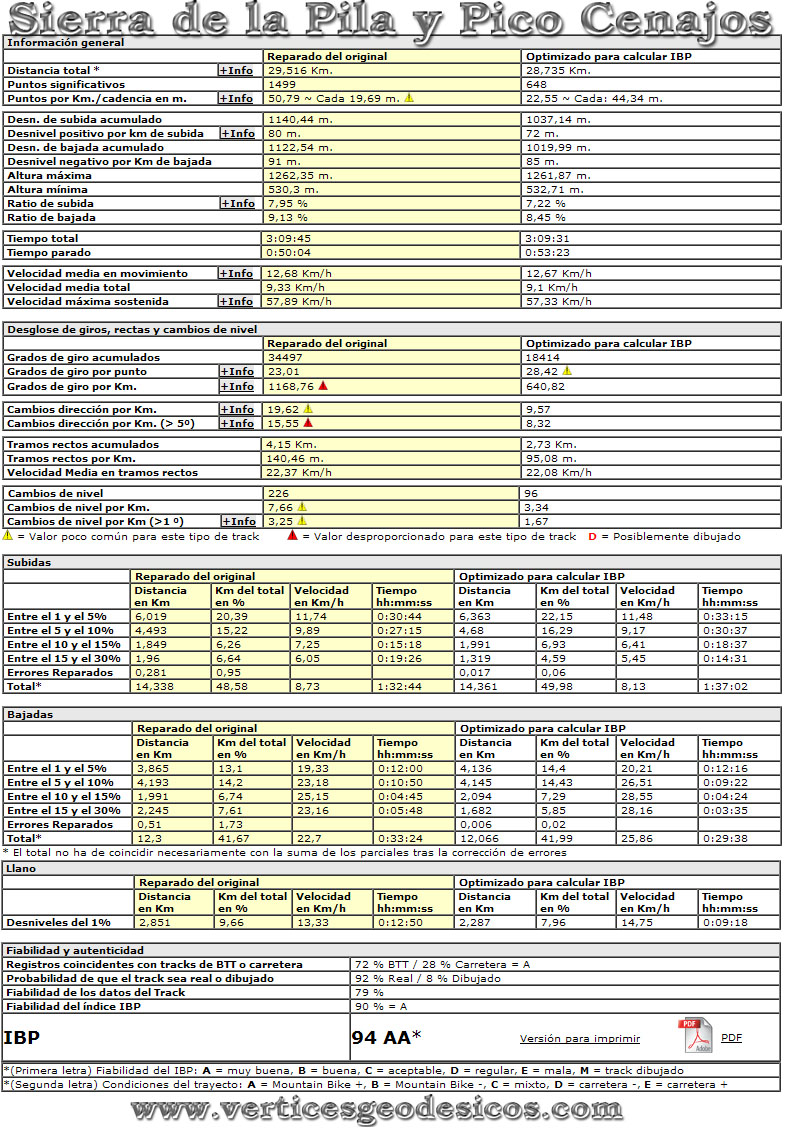Image resolution: width=785 pixels, height=1133 pixels.
Task: Open +Info for Velocidad máxima sostenida
Action: [x=237, y=302]
